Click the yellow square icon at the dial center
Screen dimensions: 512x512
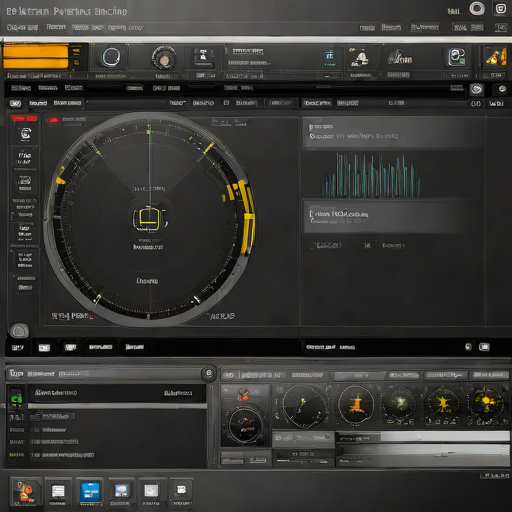[149, 219]
